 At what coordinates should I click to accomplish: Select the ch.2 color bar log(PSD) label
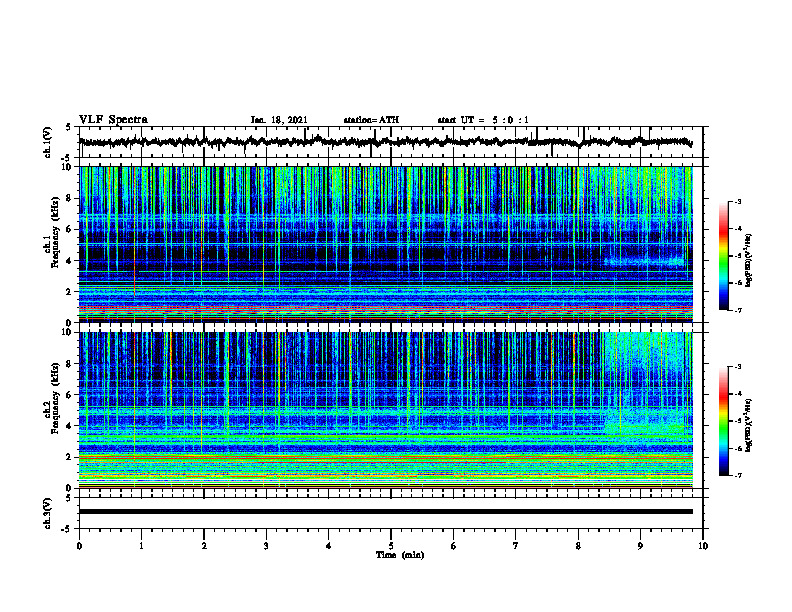(x=749, y=424)
